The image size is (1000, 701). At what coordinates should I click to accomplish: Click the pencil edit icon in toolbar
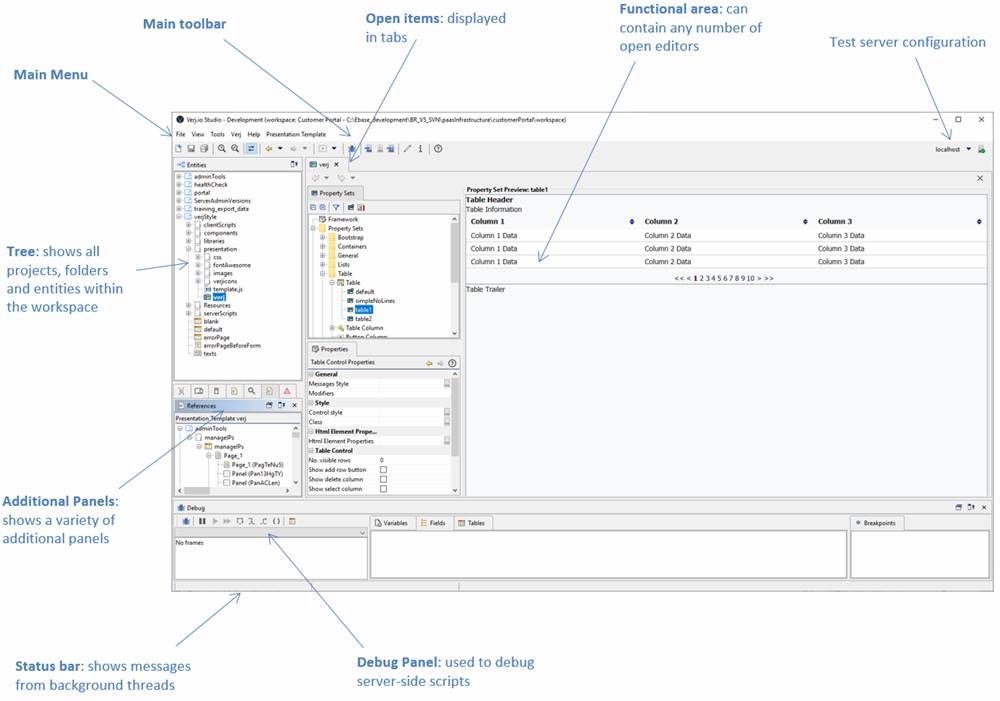click(x=407, y=149)
